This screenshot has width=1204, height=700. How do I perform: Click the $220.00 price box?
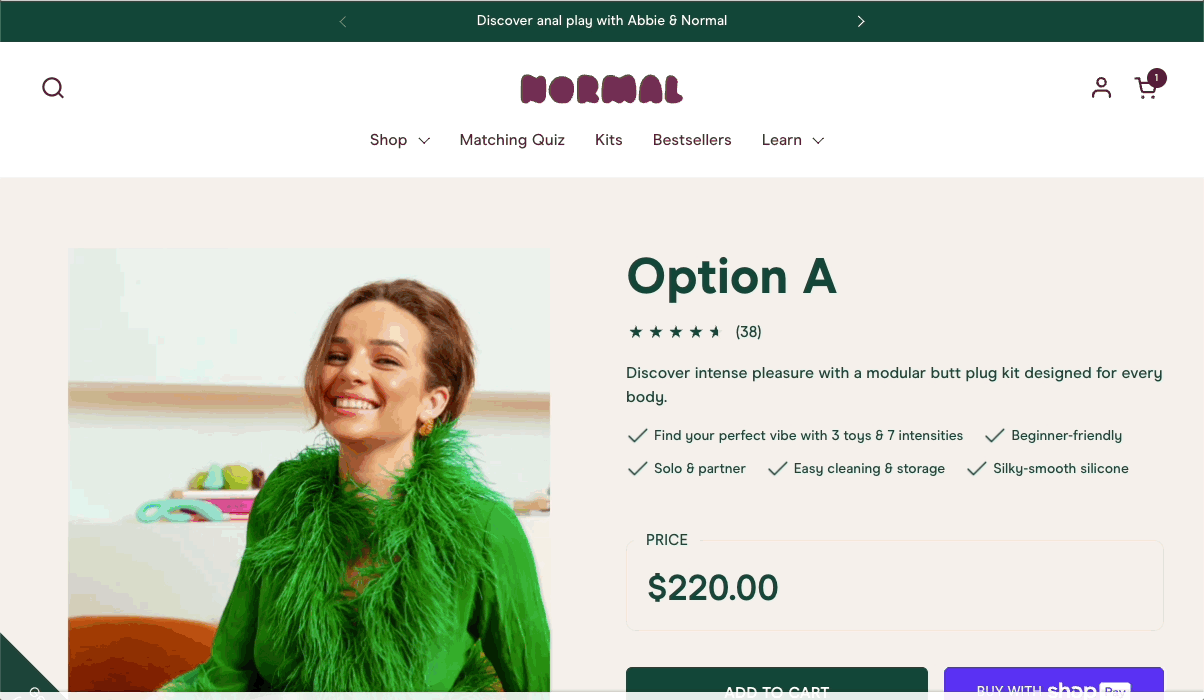(895, 586)
